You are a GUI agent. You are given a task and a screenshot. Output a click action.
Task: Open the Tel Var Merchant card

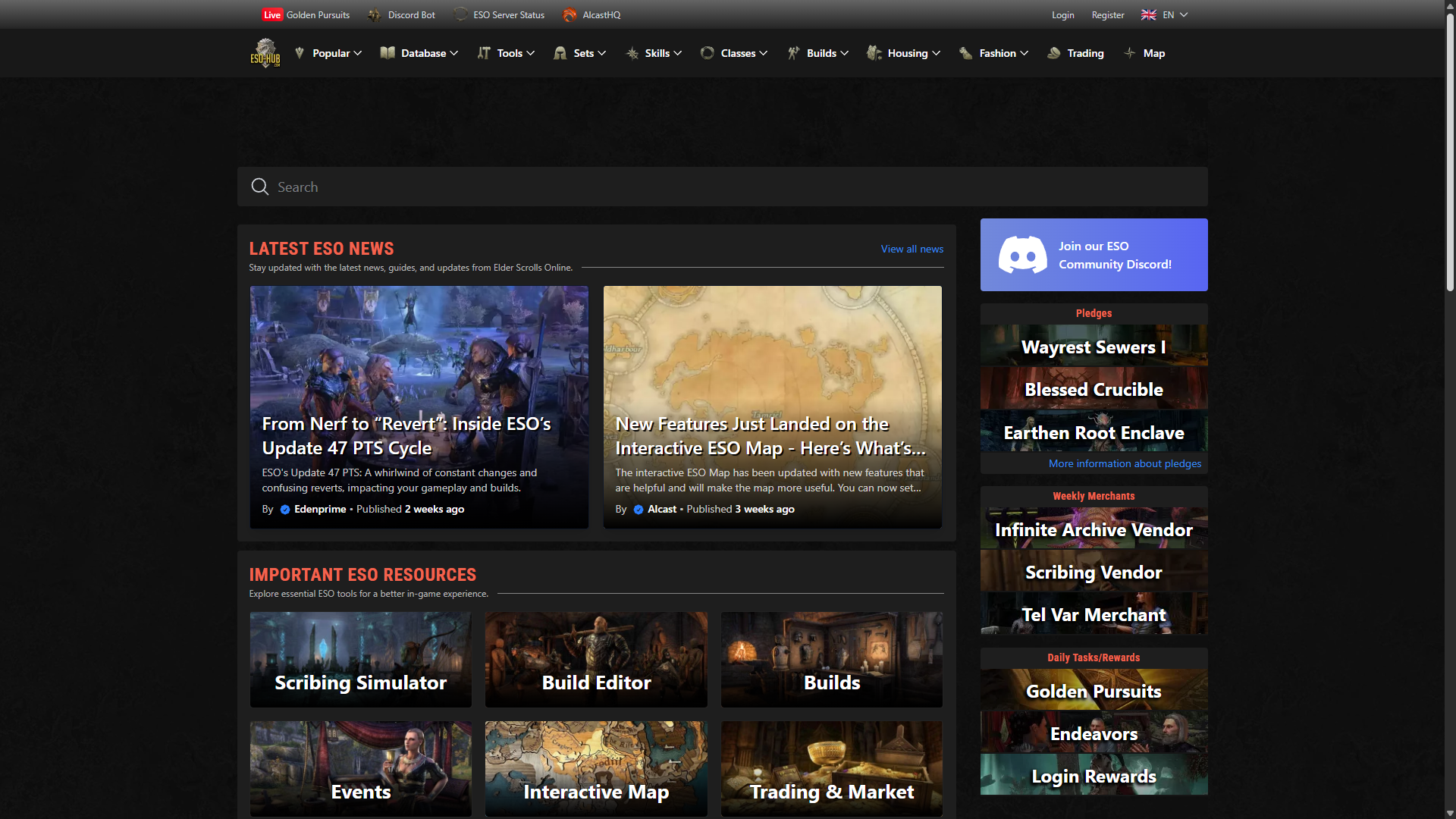(x=1094, y=613)
